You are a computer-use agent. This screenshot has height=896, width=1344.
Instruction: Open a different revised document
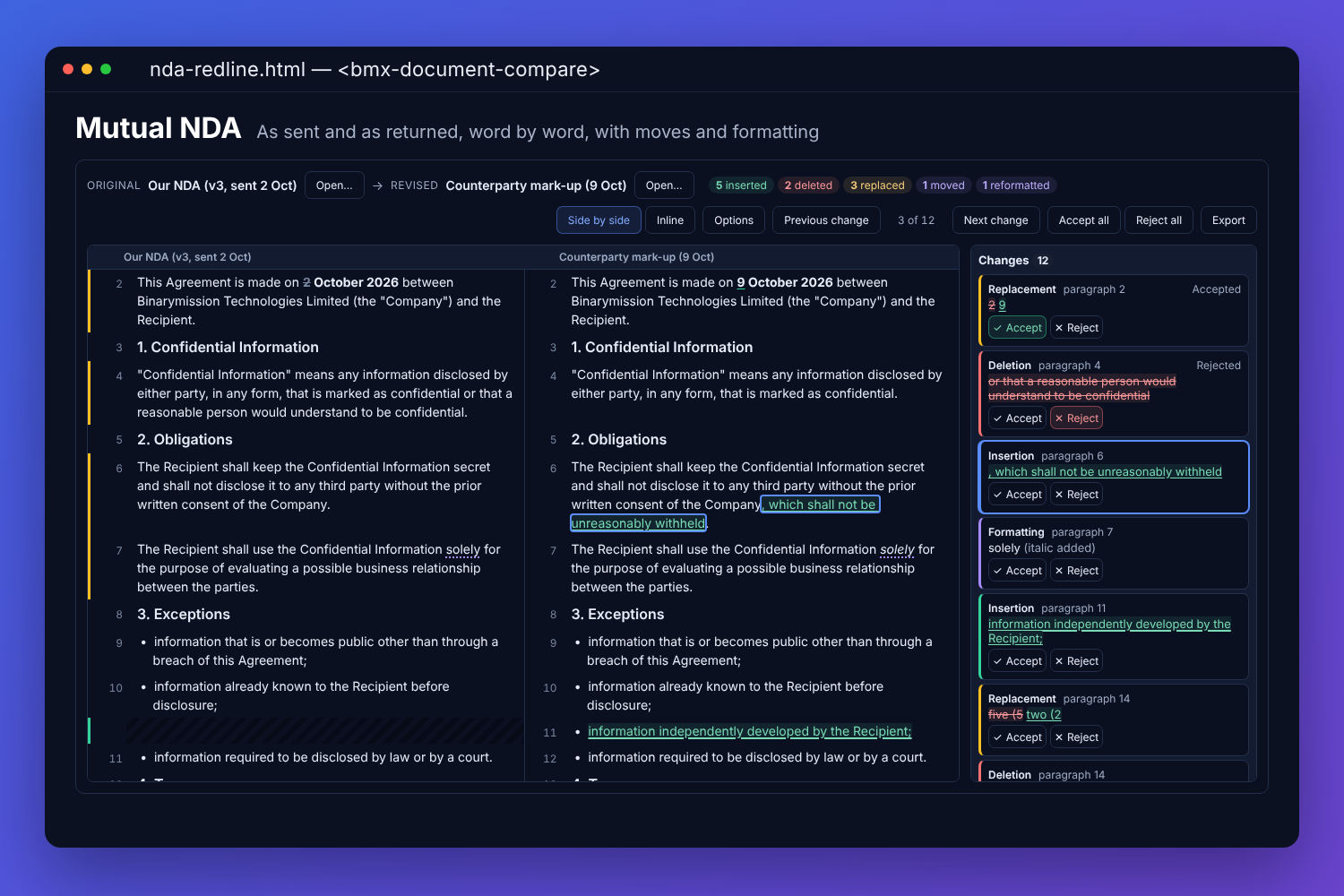(x=664, y=185)
